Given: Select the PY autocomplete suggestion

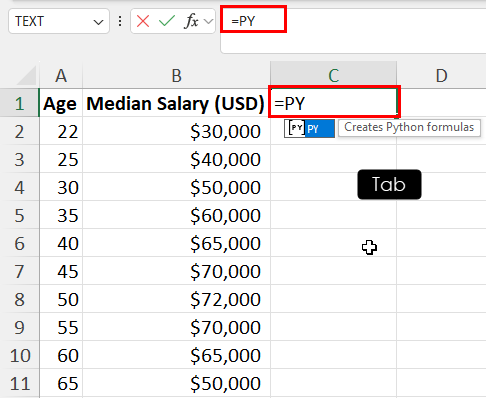Looking at the screenshot, I should tap(309, 128).
